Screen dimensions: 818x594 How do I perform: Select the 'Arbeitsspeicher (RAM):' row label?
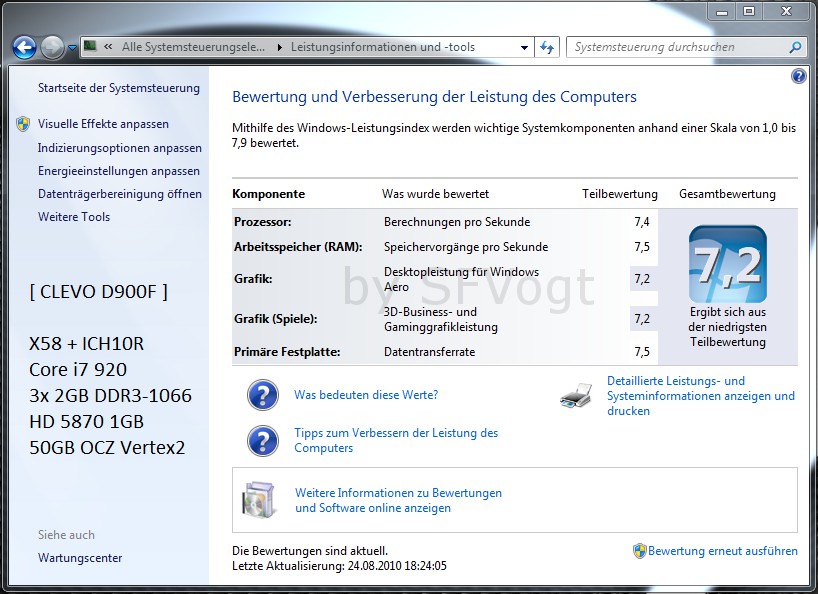pyautogui.click(x=298, y=247)
